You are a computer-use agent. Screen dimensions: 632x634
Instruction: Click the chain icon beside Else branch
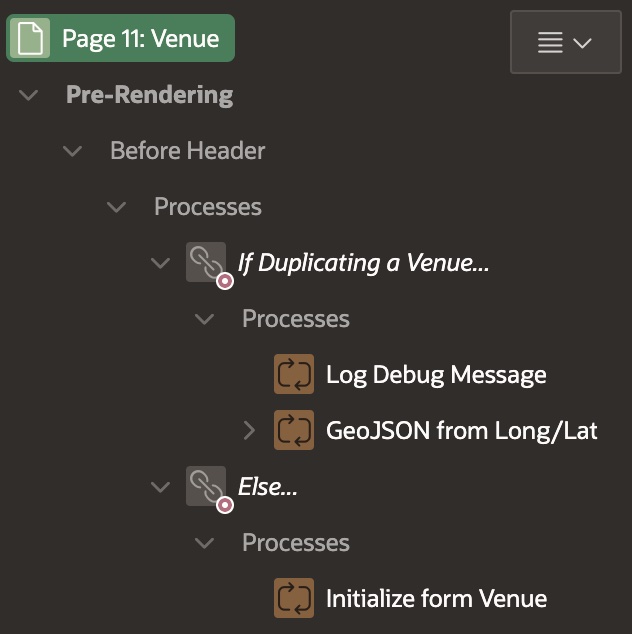coord(206,487)
